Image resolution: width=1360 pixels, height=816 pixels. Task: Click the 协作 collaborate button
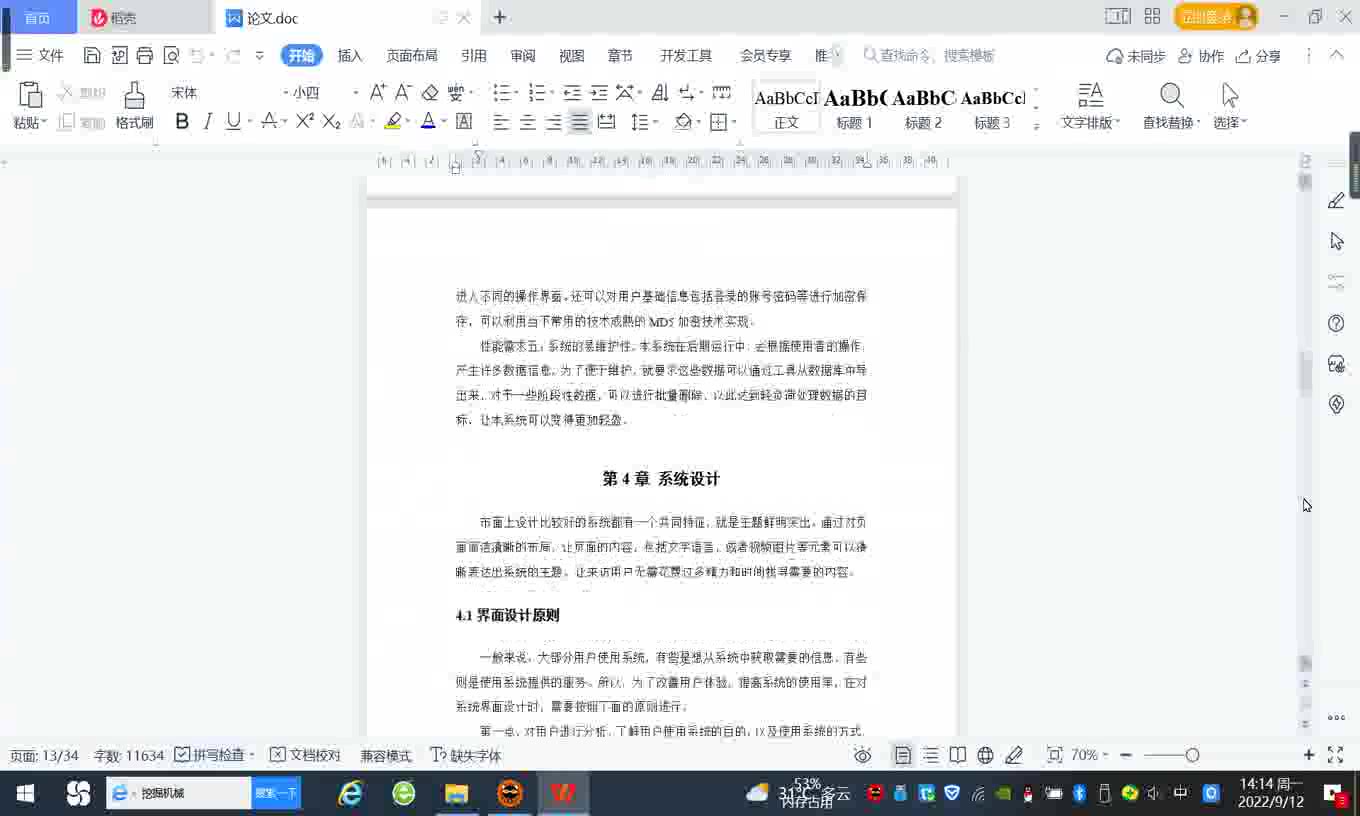click(1201, 56)
